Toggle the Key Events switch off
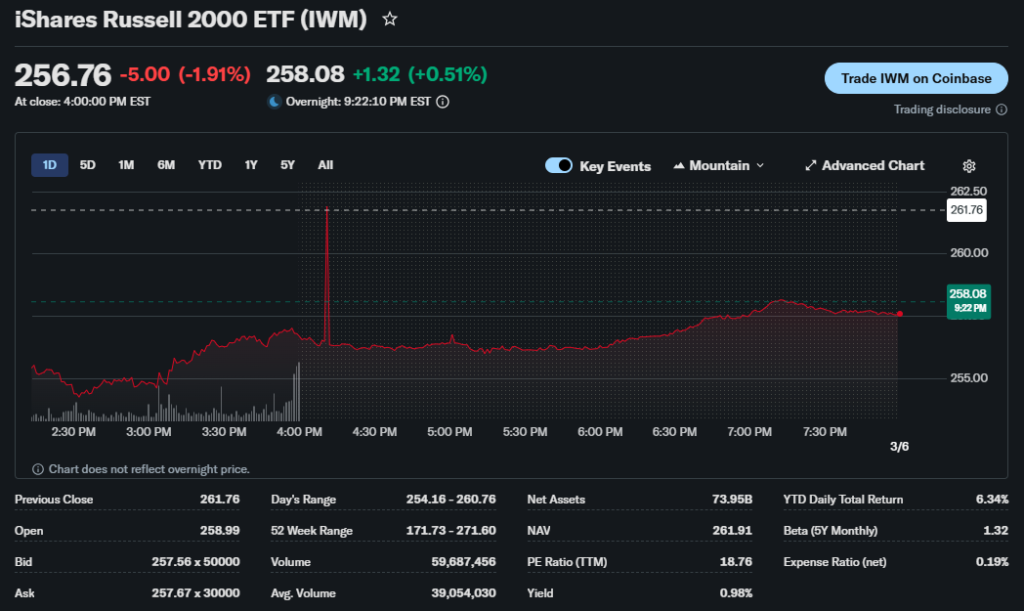1024x611 pixels. pos(558,166)
